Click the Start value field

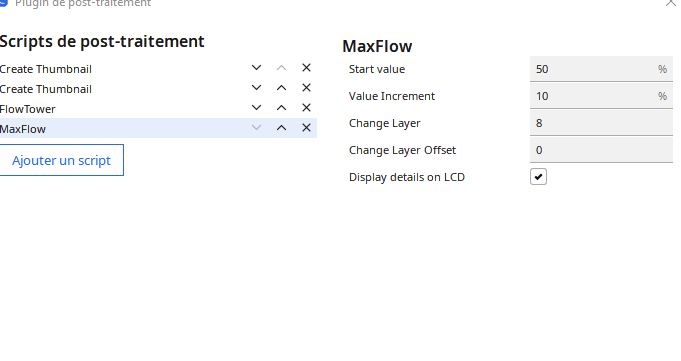coord(601,69)
